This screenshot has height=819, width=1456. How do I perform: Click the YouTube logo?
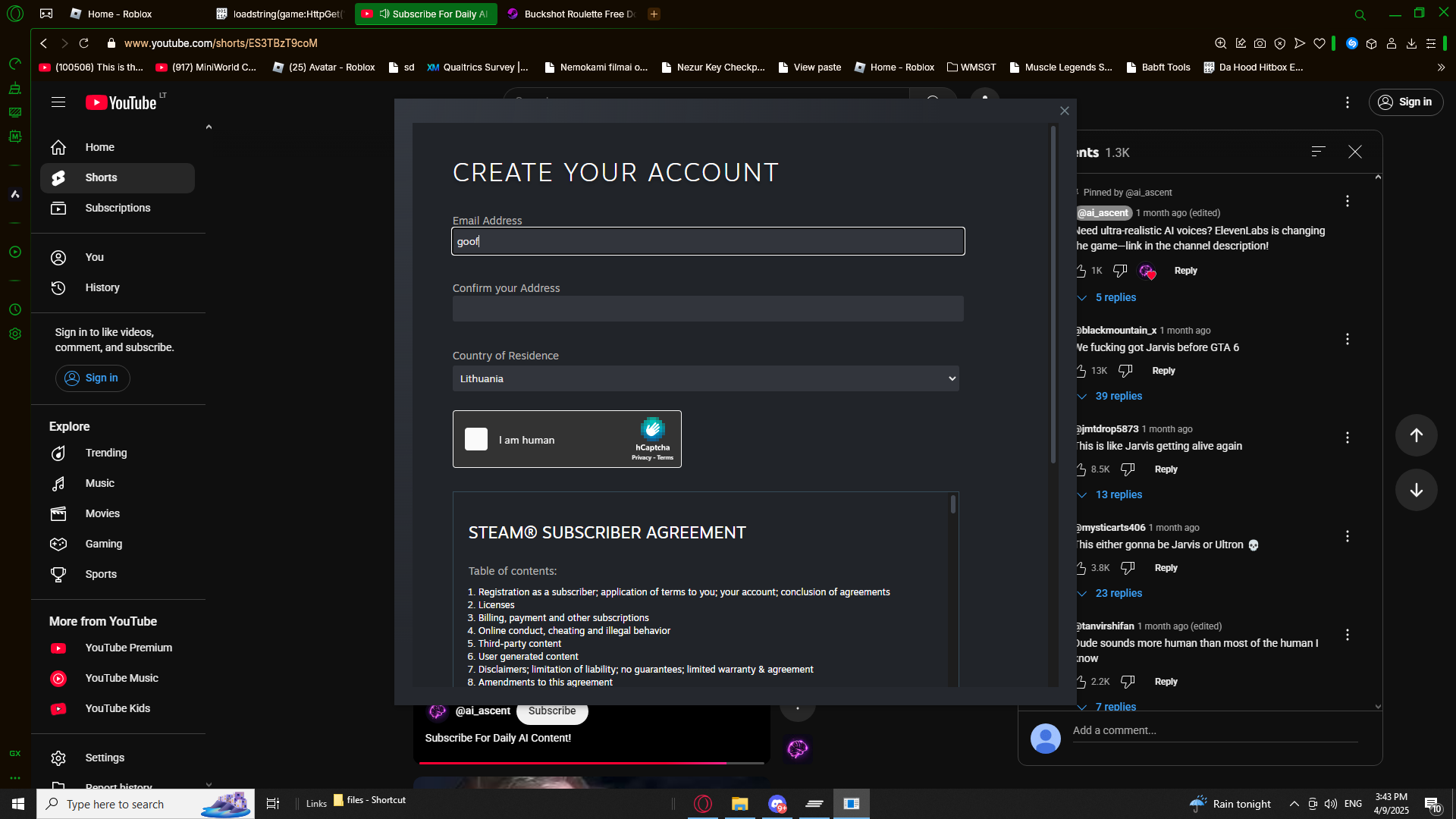pos(121,102)
